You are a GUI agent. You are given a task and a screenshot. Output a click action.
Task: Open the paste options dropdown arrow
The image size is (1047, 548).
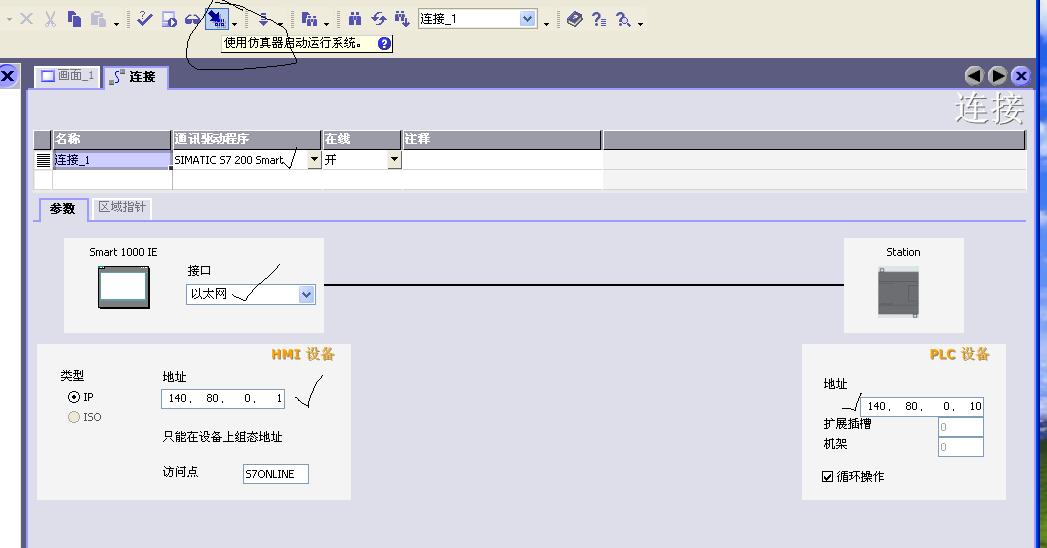(116, 23)
